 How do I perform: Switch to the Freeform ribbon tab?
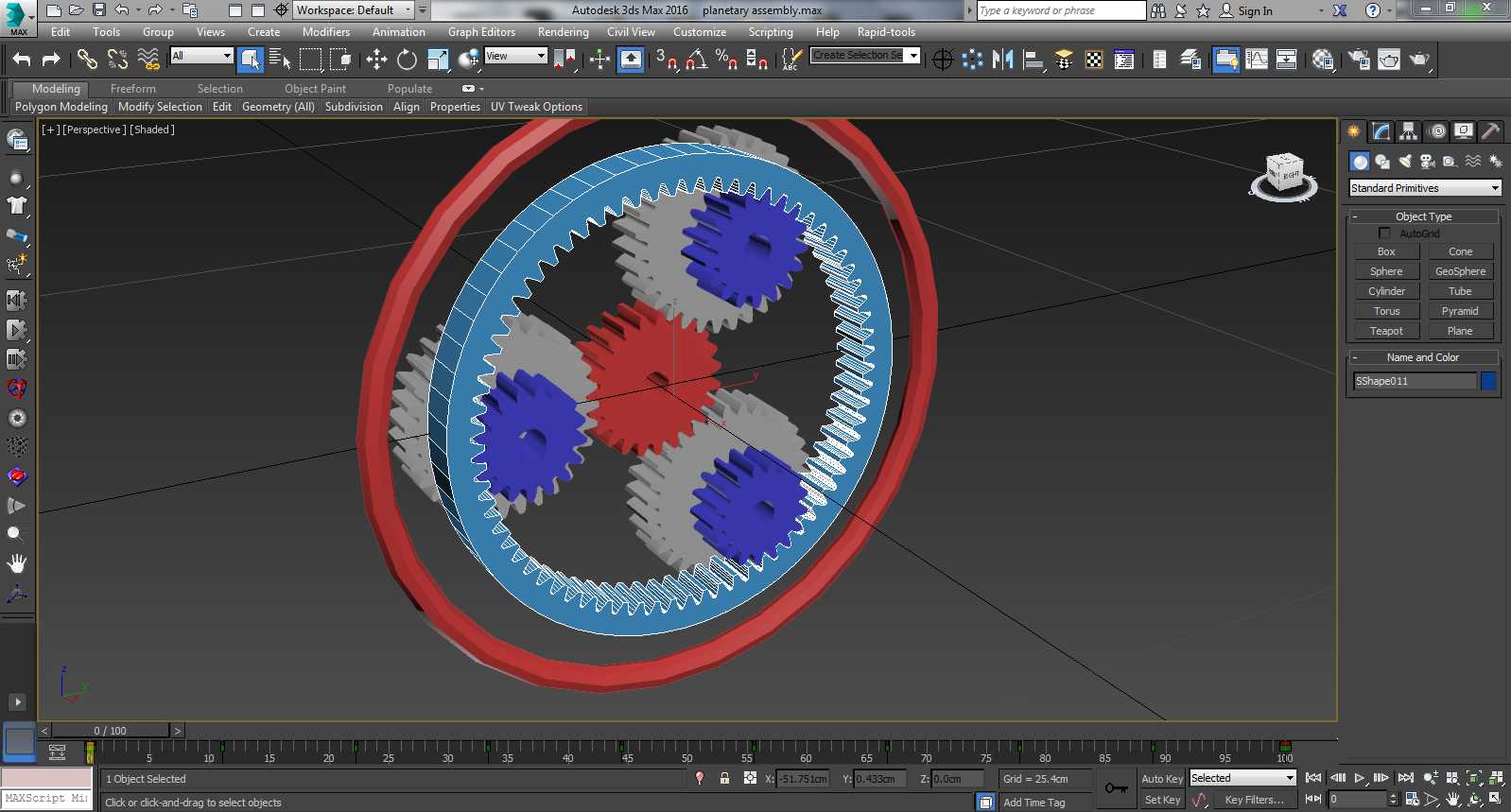tap(133, 89)
